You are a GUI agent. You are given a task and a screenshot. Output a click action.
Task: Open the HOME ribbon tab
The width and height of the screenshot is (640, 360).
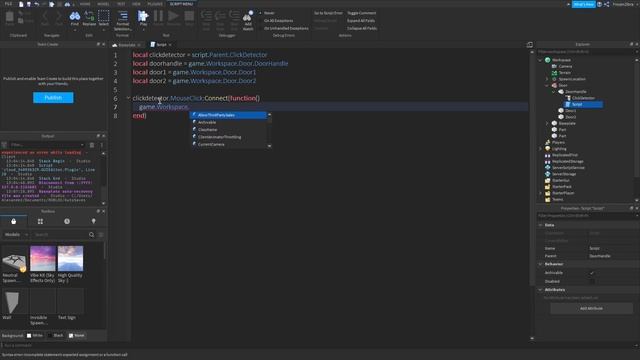(x=85, y=4)
